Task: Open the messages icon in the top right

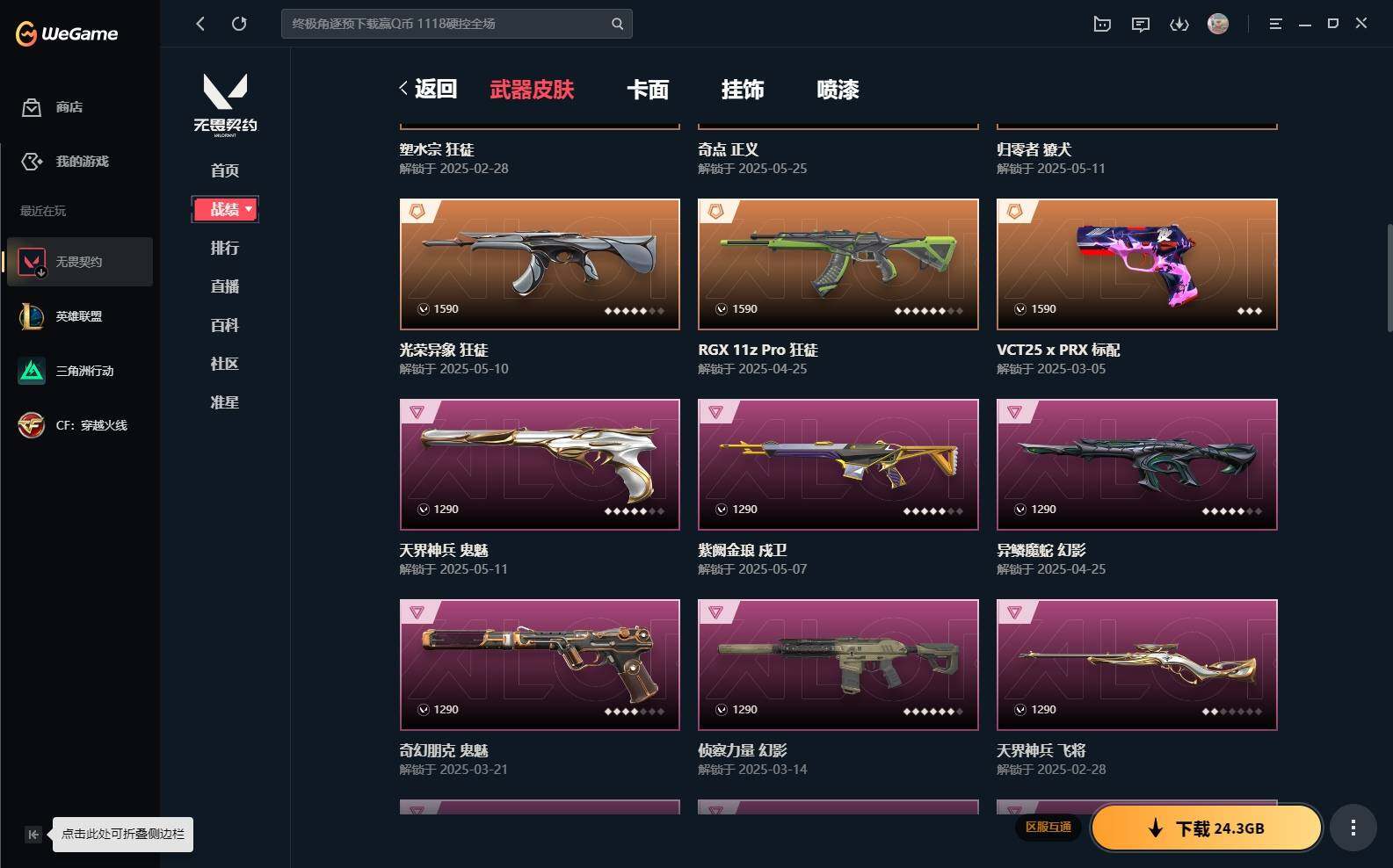Action: [1141, 24]
